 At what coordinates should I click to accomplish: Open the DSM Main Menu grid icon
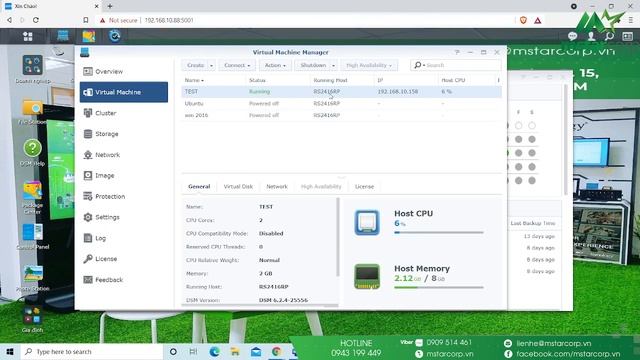[28, 36]
